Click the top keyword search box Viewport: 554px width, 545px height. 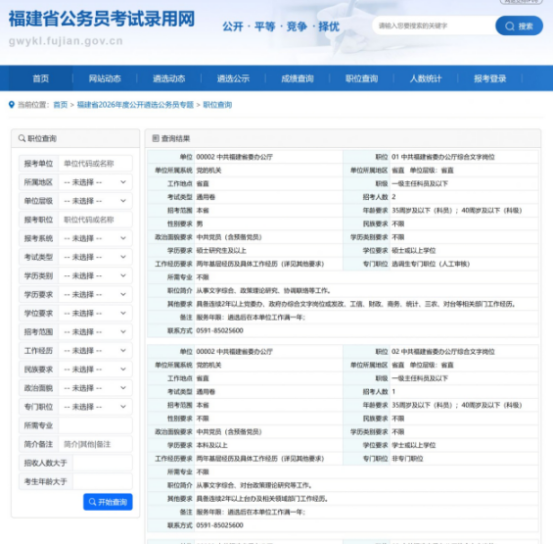(435, 26)
